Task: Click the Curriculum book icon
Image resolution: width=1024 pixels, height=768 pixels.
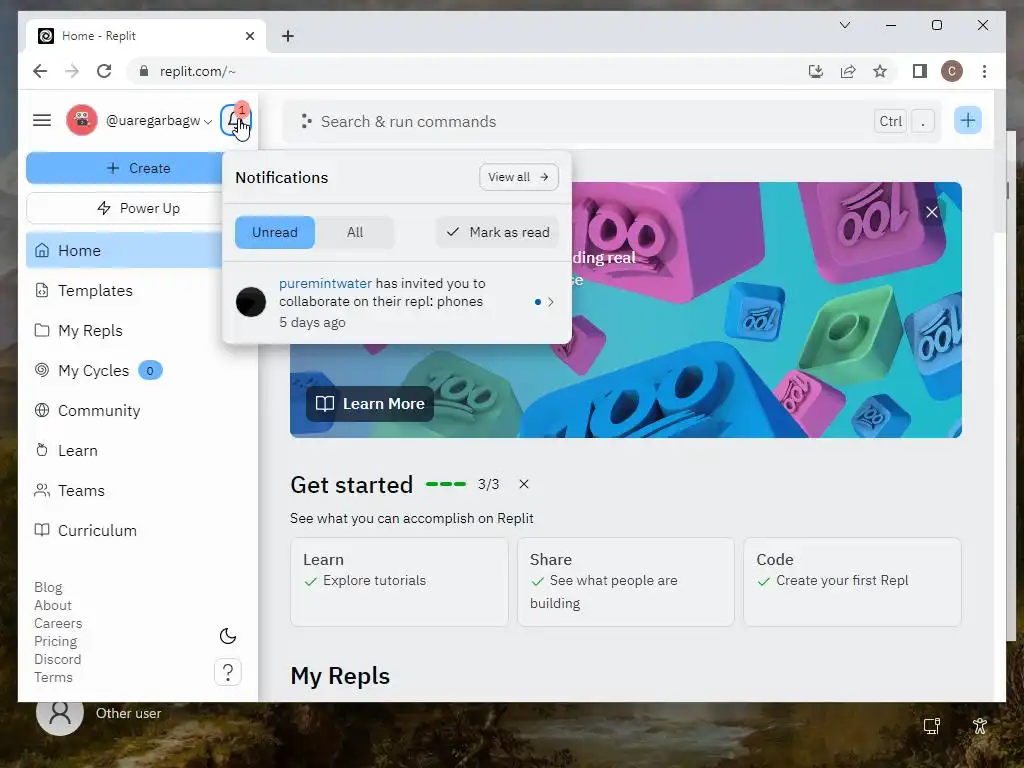Action: [x=42, y=530]
